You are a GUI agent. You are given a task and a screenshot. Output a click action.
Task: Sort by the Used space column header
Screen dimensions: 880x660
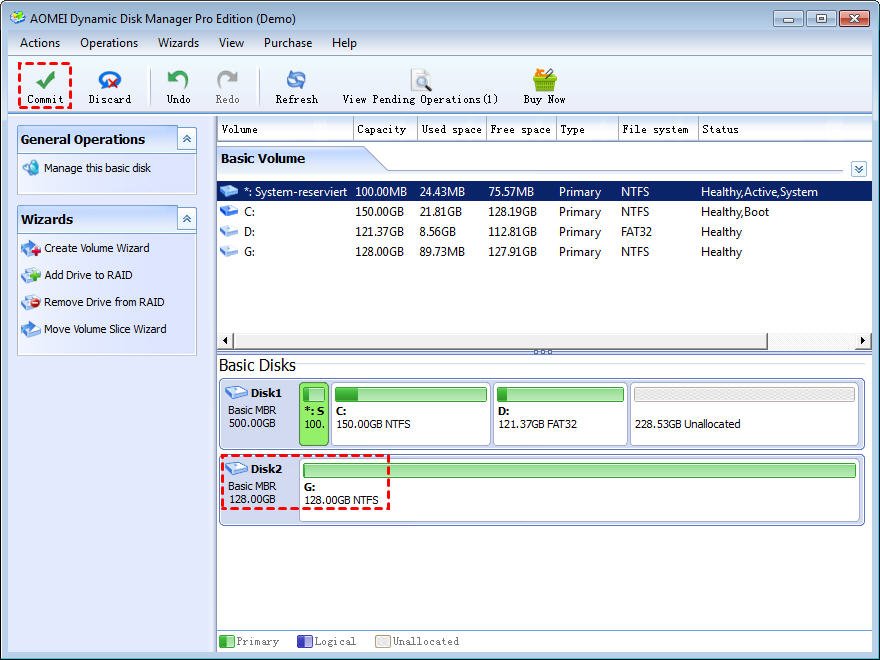tap(452, 129)
